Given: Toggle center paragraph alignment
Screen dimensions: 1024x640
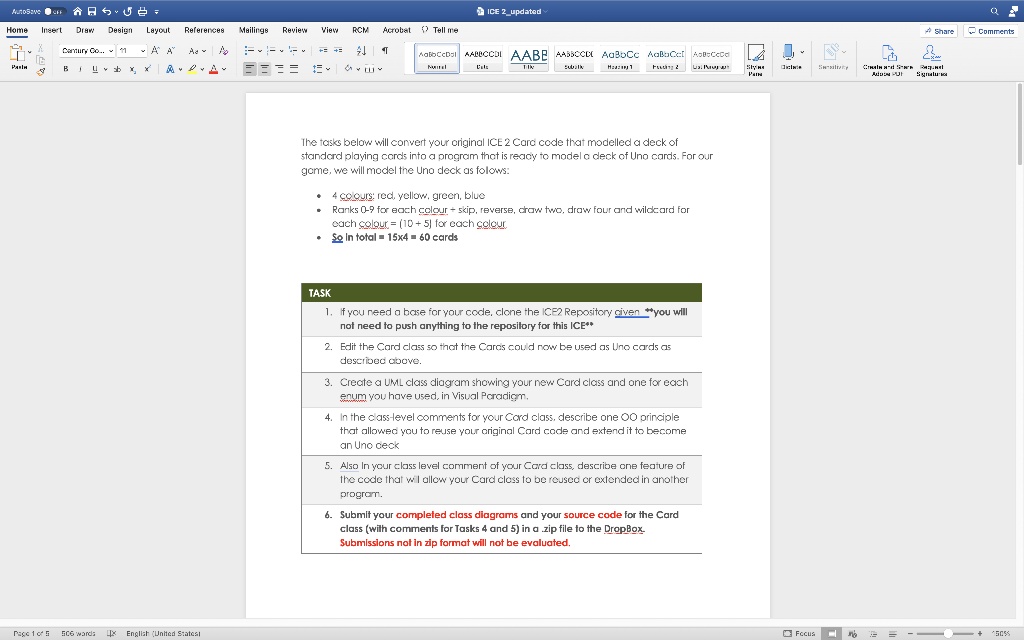Looking at the screenshot, I should [x=265, y=68].
